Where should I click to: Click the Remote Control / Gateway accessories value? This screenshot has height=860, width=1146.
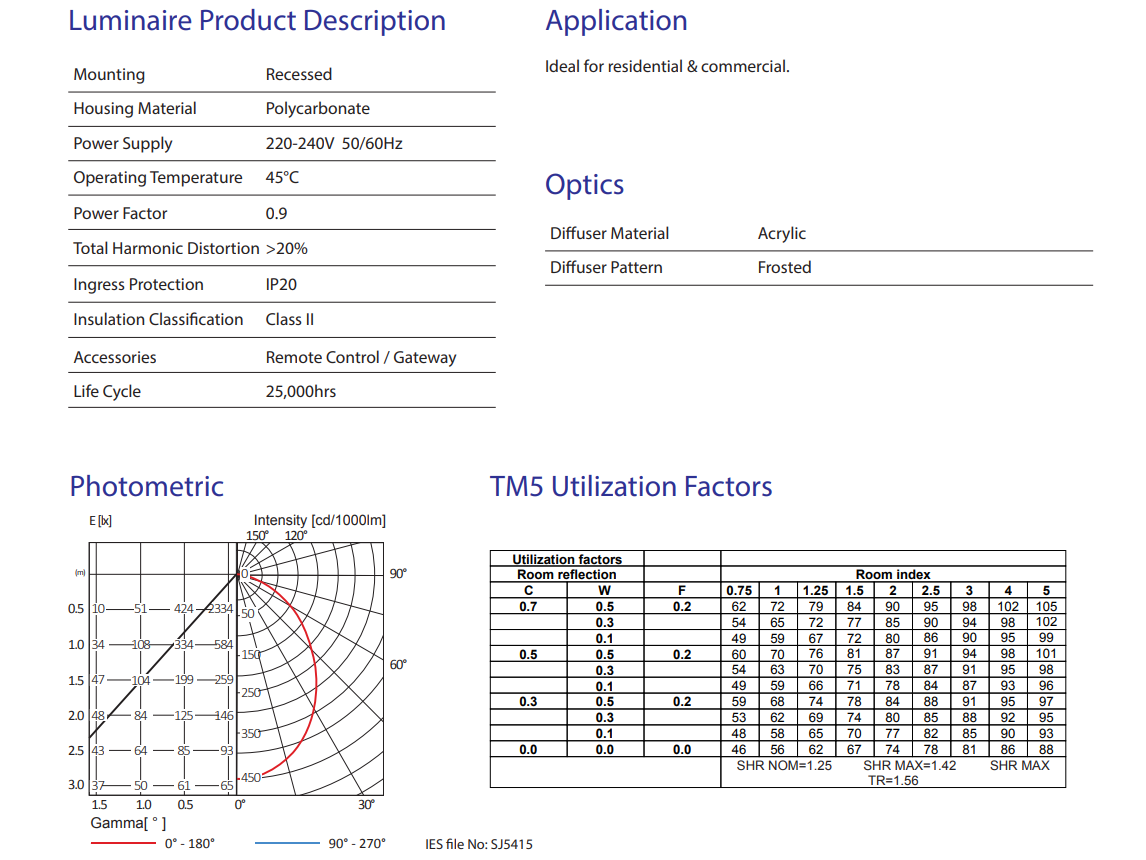[361, 358]
